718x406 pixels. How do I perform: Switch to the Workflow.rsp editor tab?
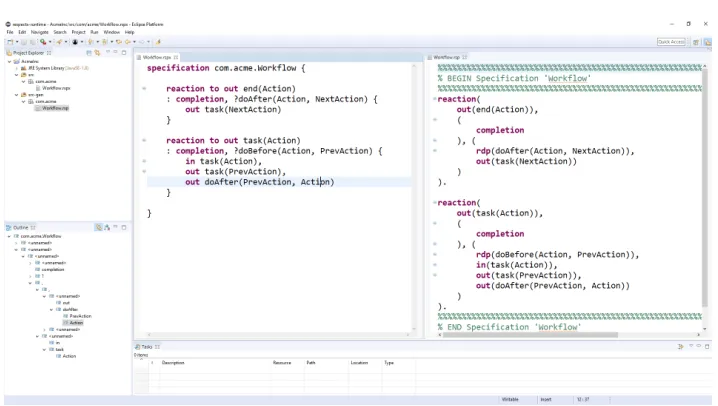pos(446,57)
